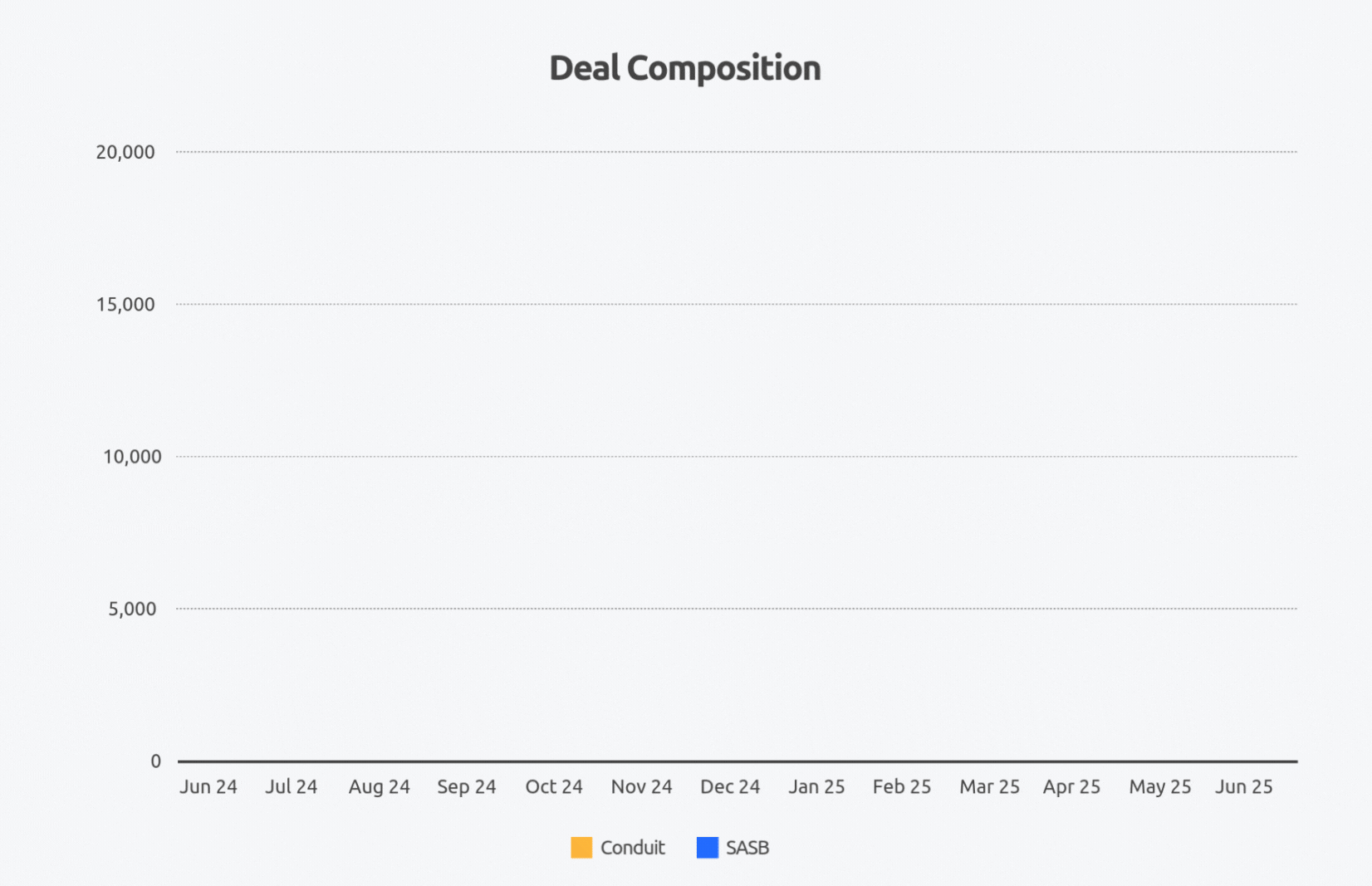Click the 20,000 y-axis label
The width and height of the screenshot is (1372, 886).
coord(125,152)
